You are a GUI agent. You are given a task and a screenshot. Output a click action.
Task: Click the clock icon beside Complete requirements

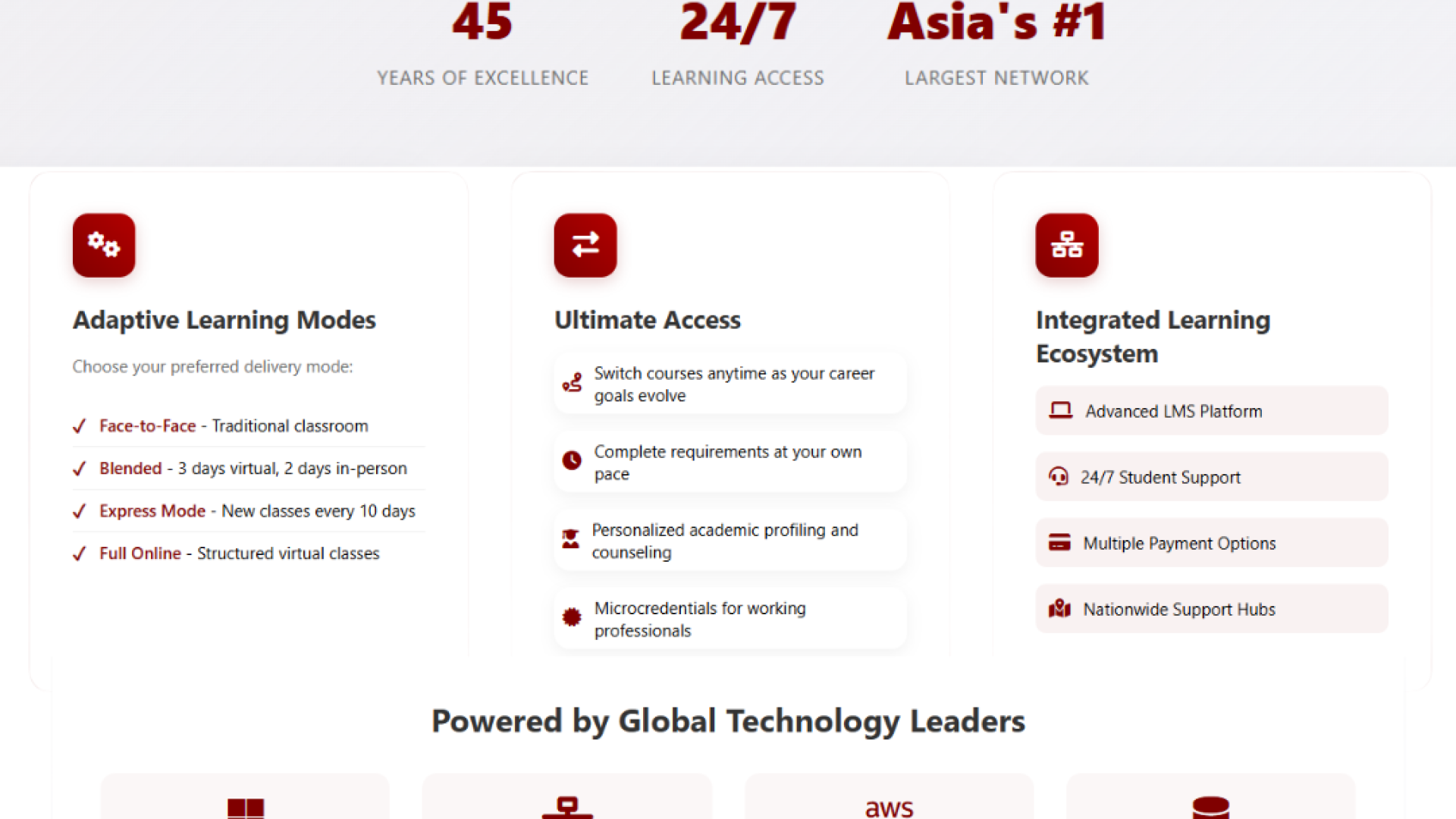tap(572, 460)
